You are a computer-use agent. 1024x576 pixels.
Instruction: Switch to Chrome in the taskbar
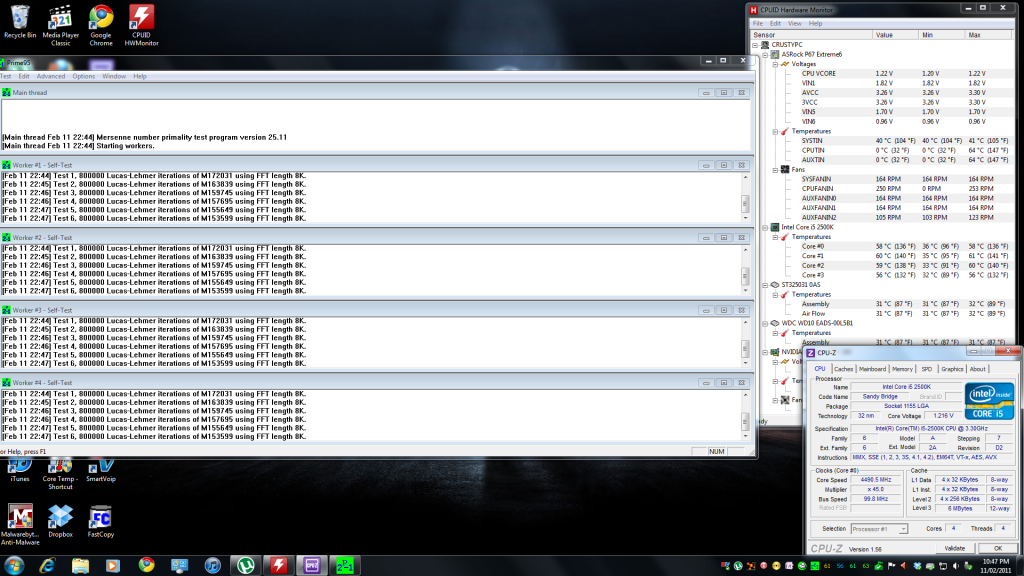[146, 566]
